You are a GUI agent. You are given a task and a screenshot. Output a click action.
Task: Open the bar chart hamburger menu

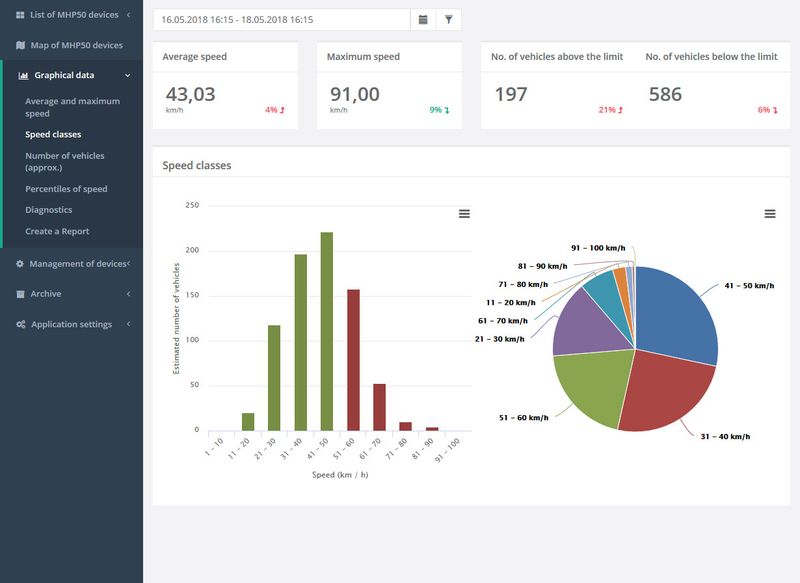(x=464, y=214)
